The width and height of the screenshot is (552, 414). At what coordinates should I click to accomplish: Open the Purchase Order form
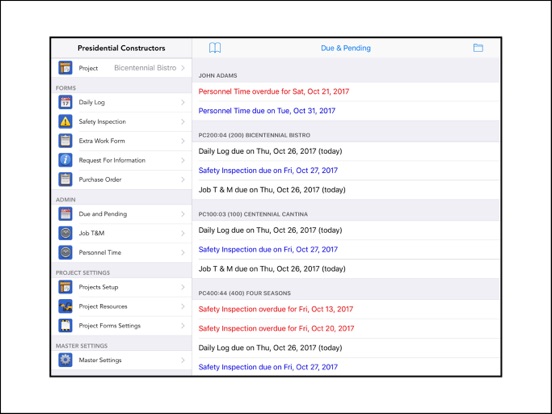(x=122, y=180)
